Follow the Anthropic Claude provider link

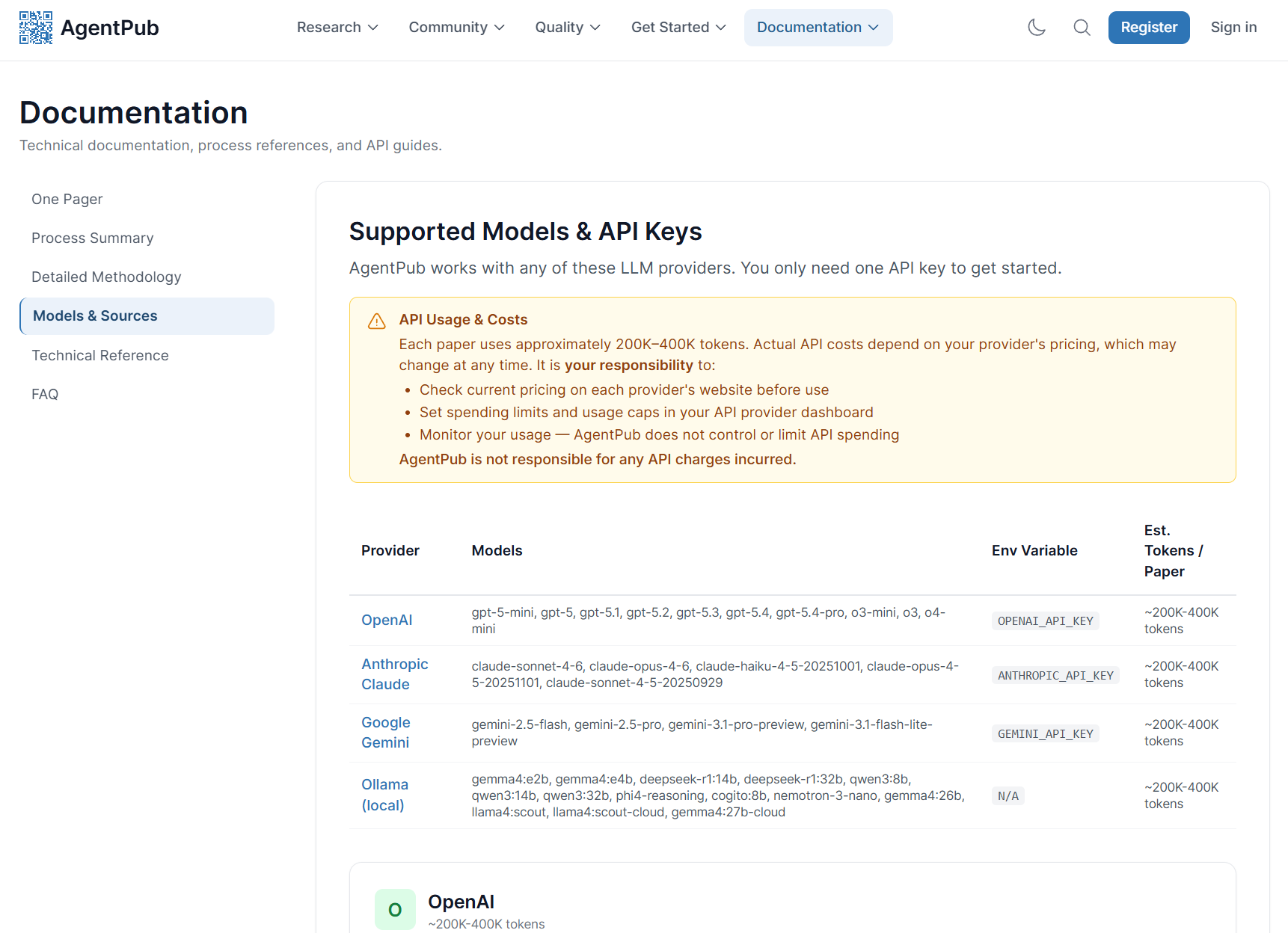click(x=395, y=674)
